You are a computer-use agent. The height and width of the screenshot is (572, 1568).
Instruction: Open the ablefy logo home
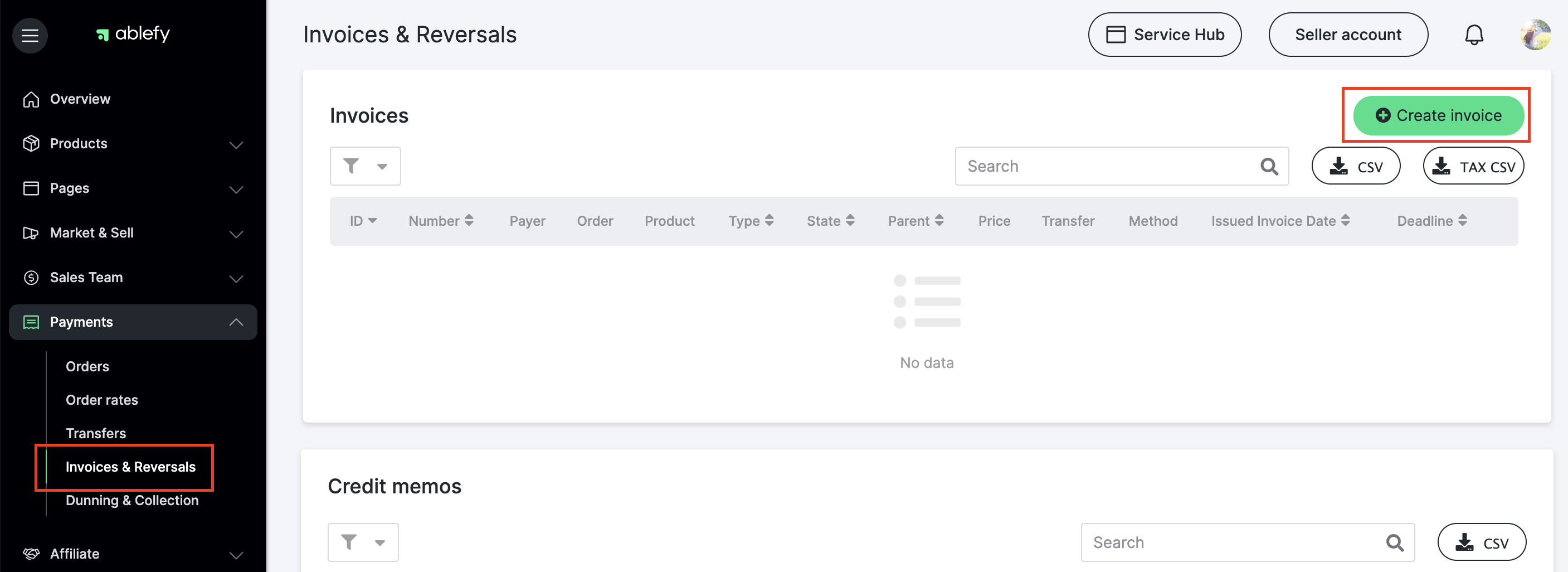[x=133, y=33]
